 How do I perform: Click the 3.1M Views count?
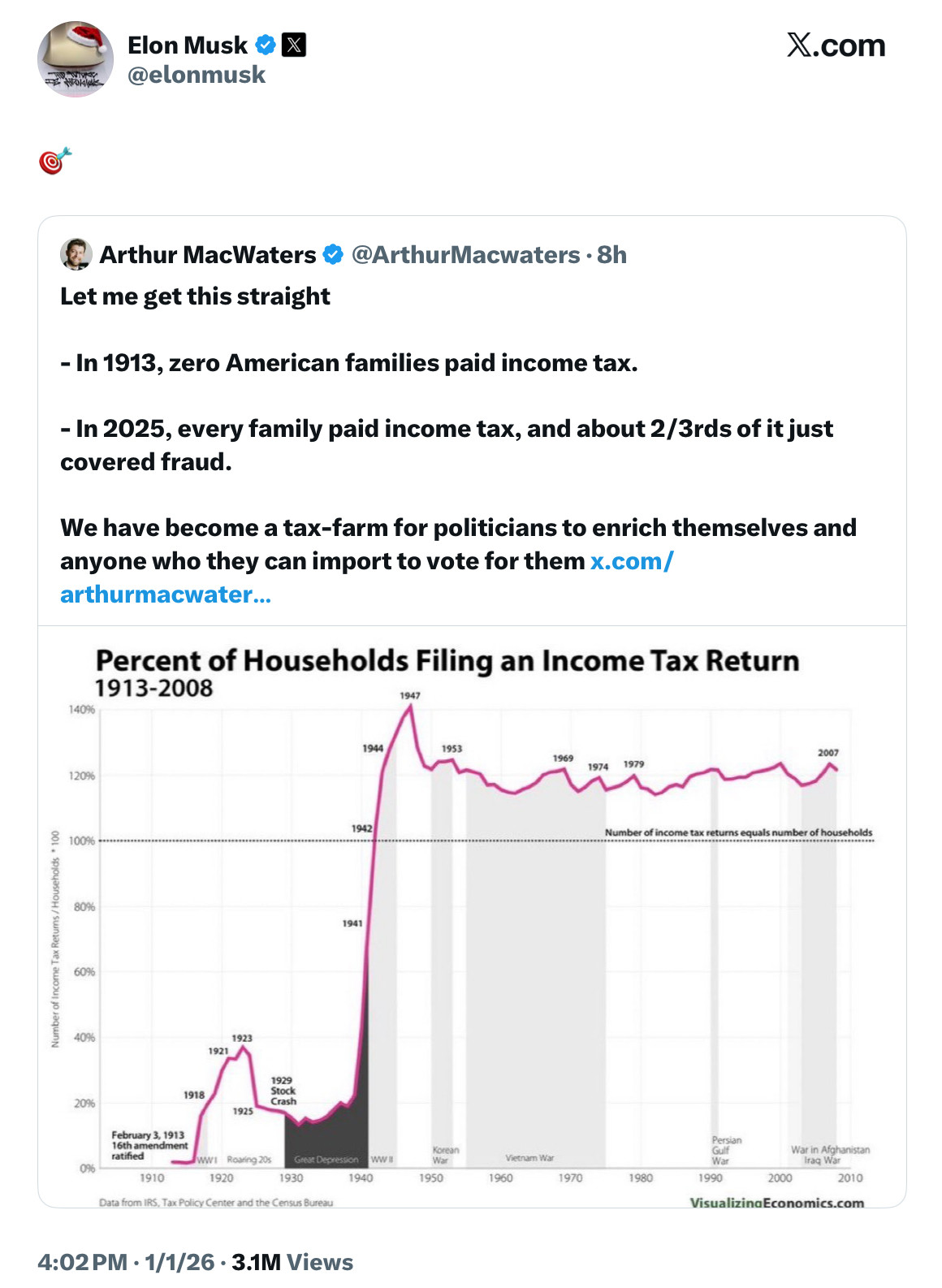[292, 1262]
